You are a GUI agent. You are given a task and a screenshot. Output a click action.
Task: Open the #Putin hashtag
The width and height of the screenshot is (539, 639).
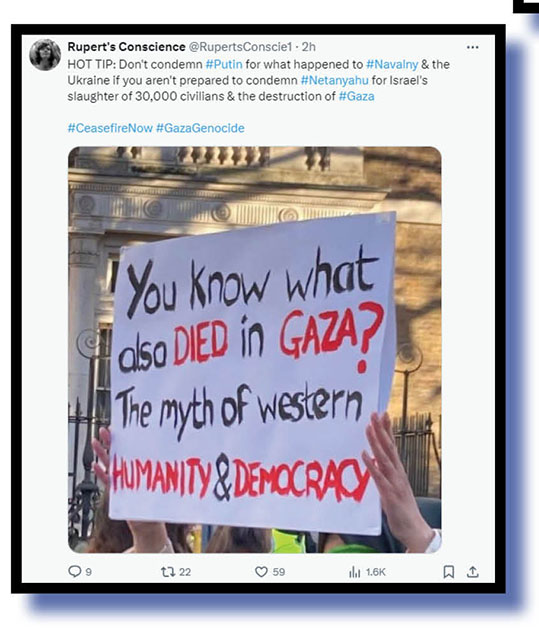(224, 64)
